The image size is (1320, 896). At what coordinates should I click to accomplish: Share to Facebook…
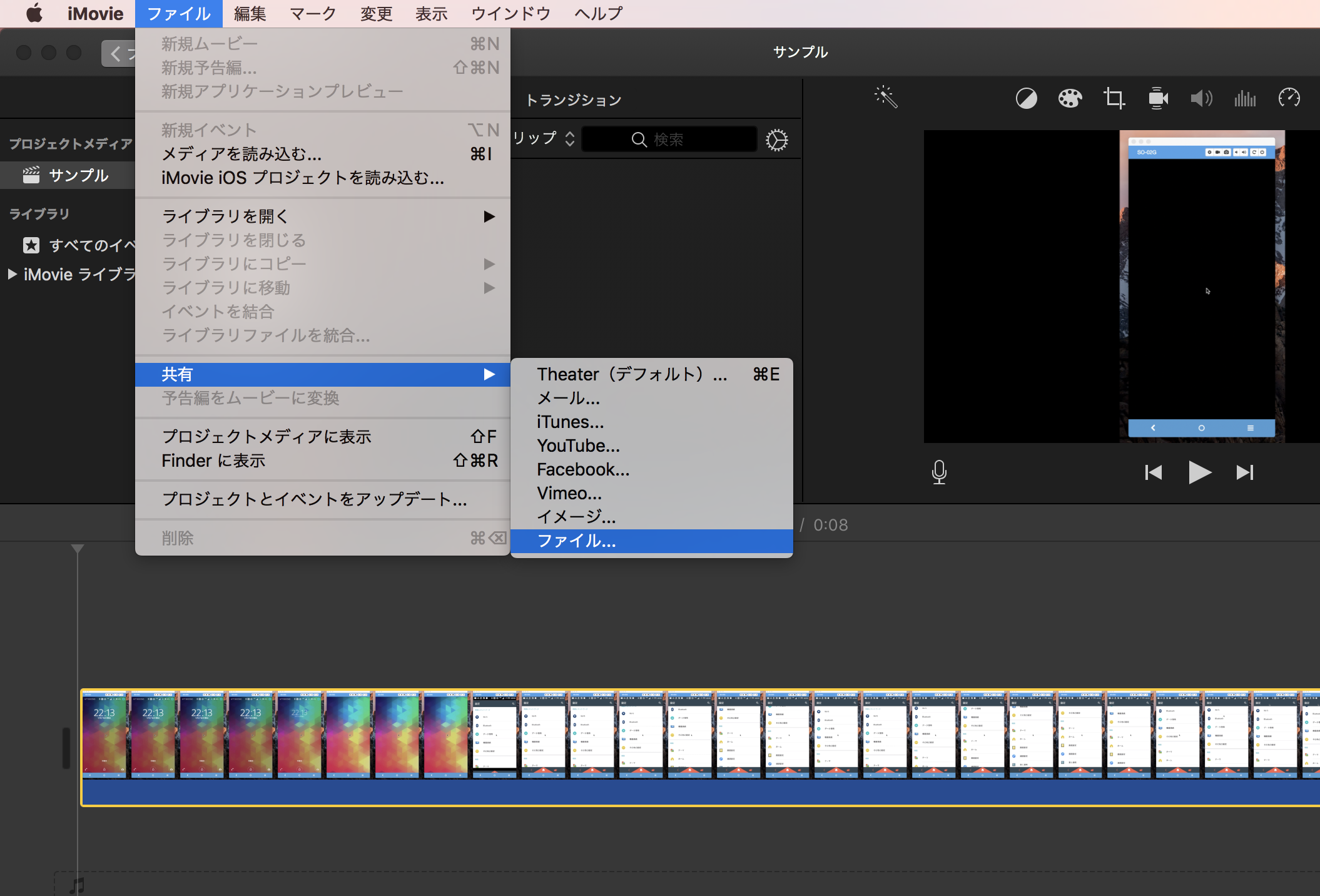point(652,469)
